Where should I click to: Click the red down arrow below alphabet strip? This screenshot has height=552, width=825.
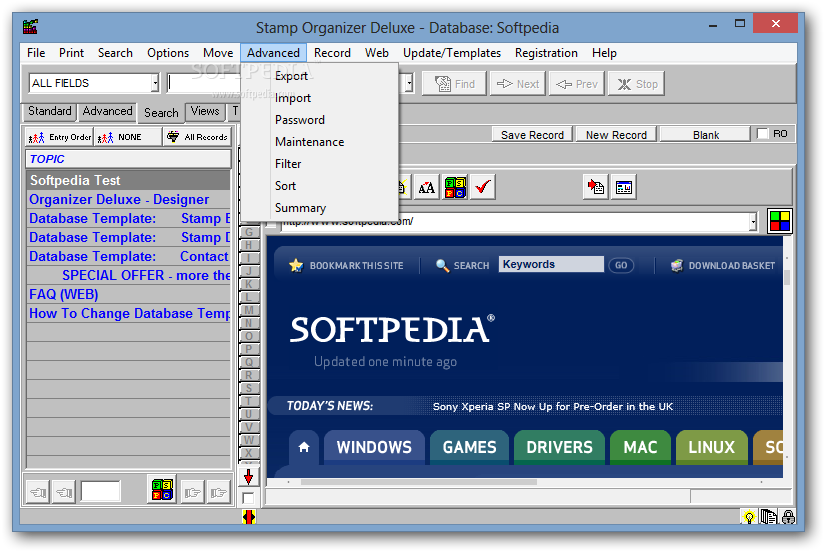248,477
